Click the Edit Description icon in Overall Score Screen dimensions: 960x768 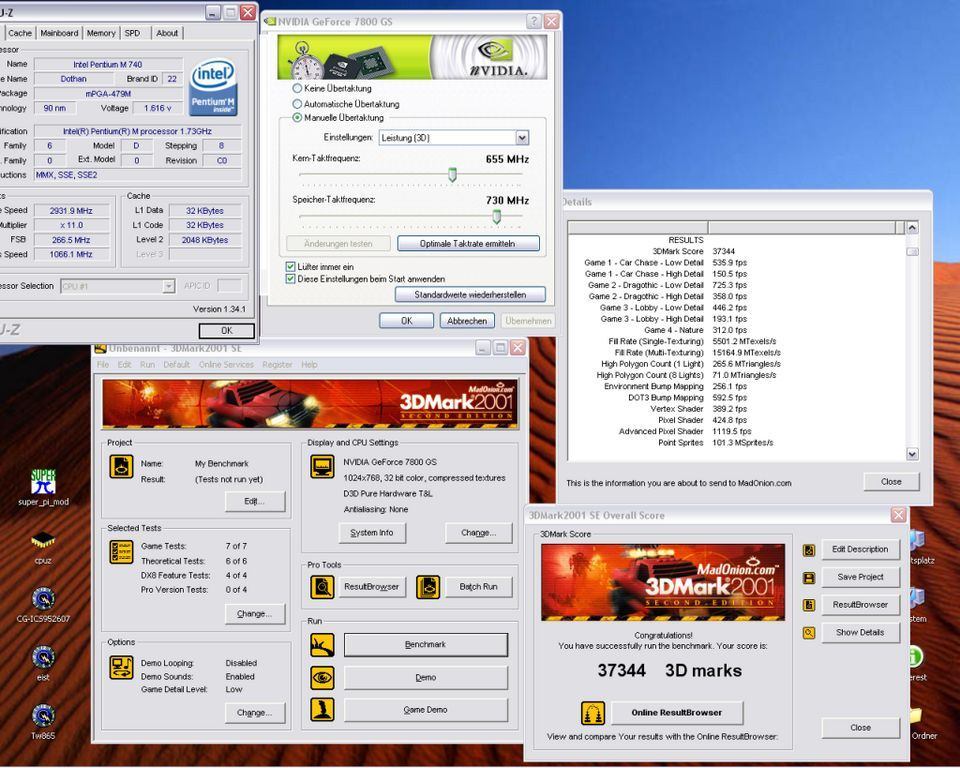809,550
